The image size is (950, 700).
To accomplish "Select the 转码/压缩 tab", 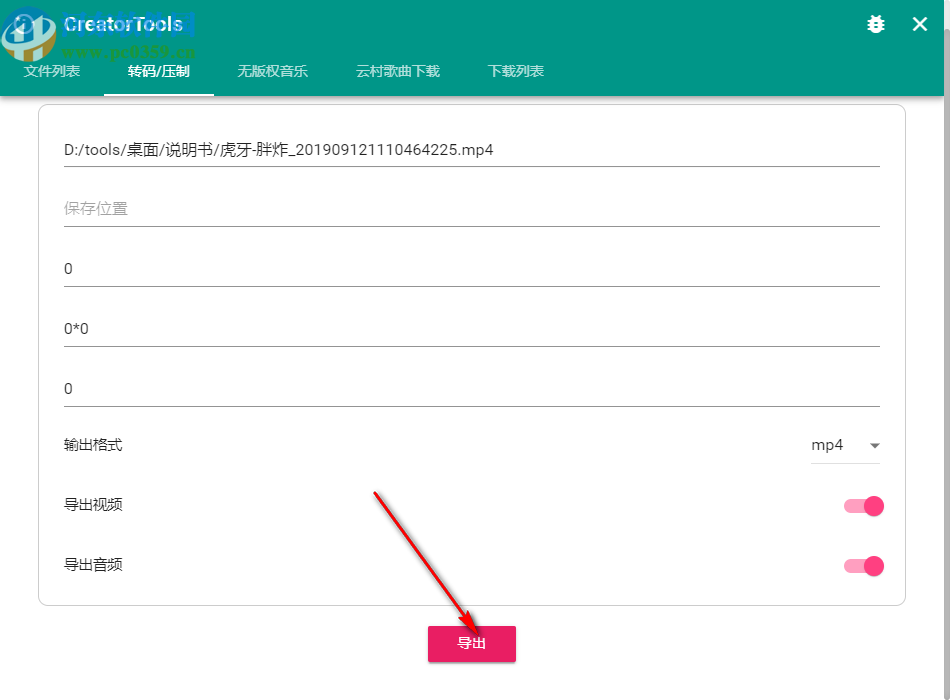I will pyautogui.click(x=158, y=71).
